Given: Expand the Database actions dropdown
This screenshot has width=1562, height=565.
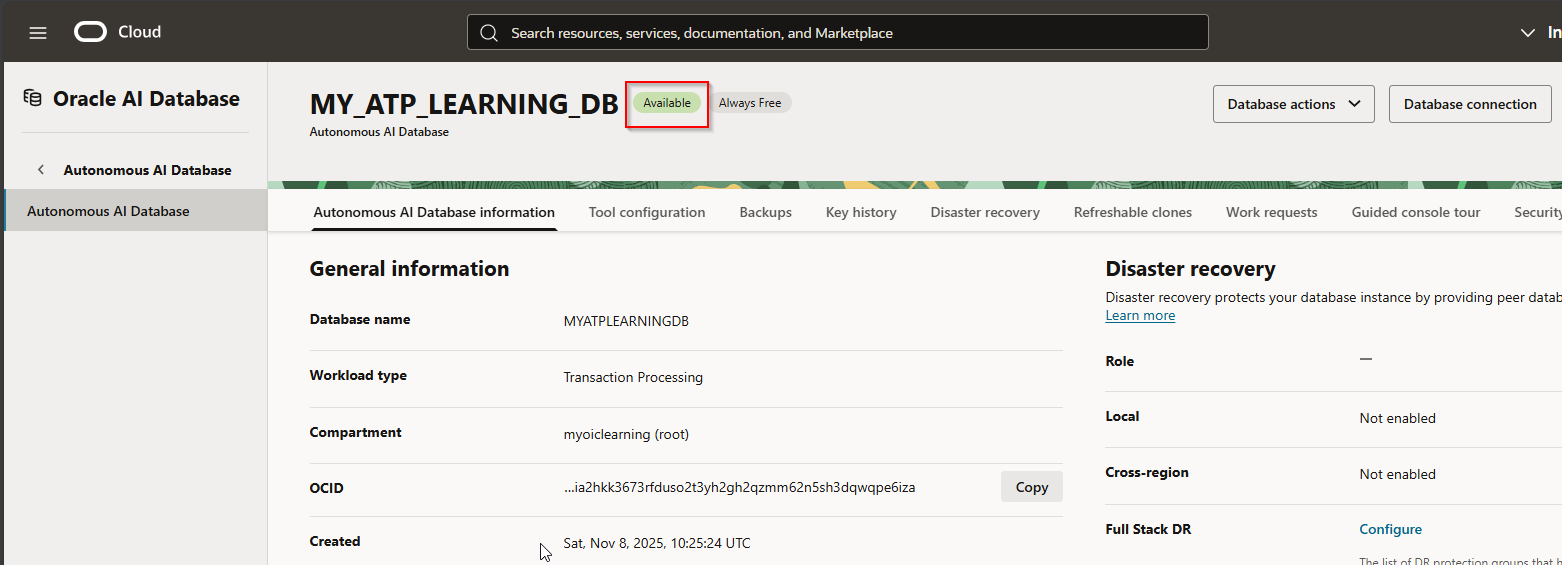Looking at the screenshot, I should pos(1293,104).
